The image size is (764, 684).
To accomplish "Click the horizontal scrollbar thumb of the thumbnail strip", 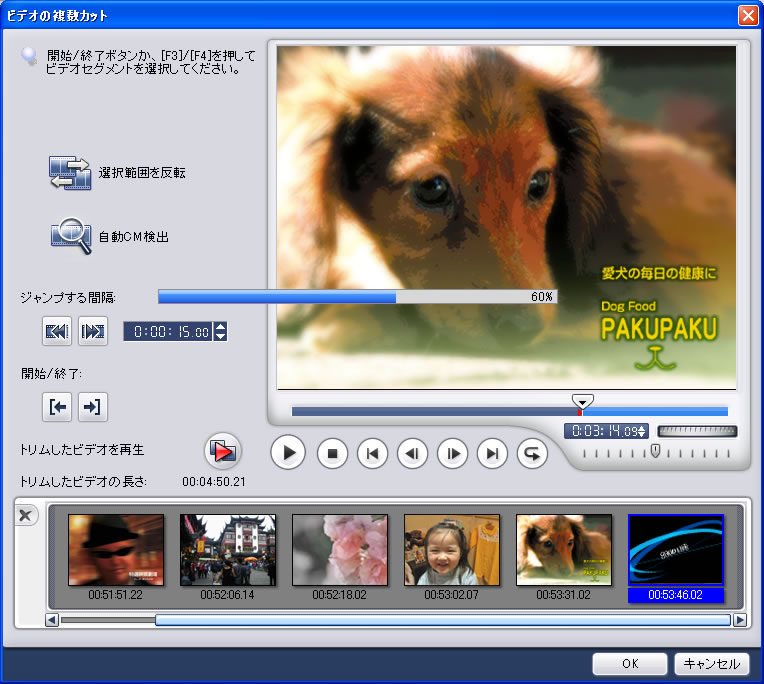I will (443, 620).
